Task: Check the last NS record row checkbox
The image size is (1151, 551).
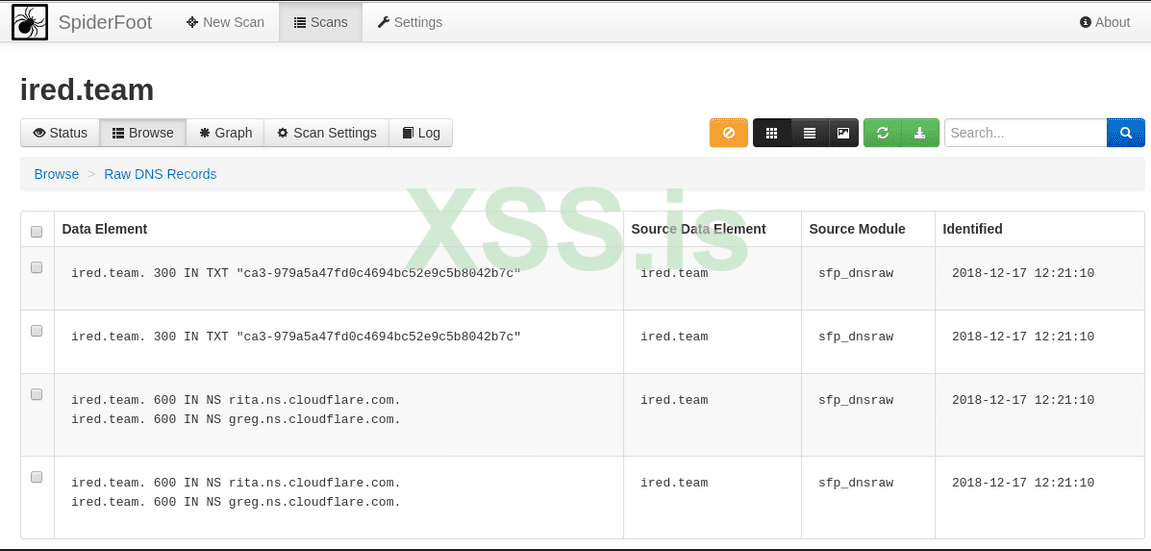Action: [37, 478]
